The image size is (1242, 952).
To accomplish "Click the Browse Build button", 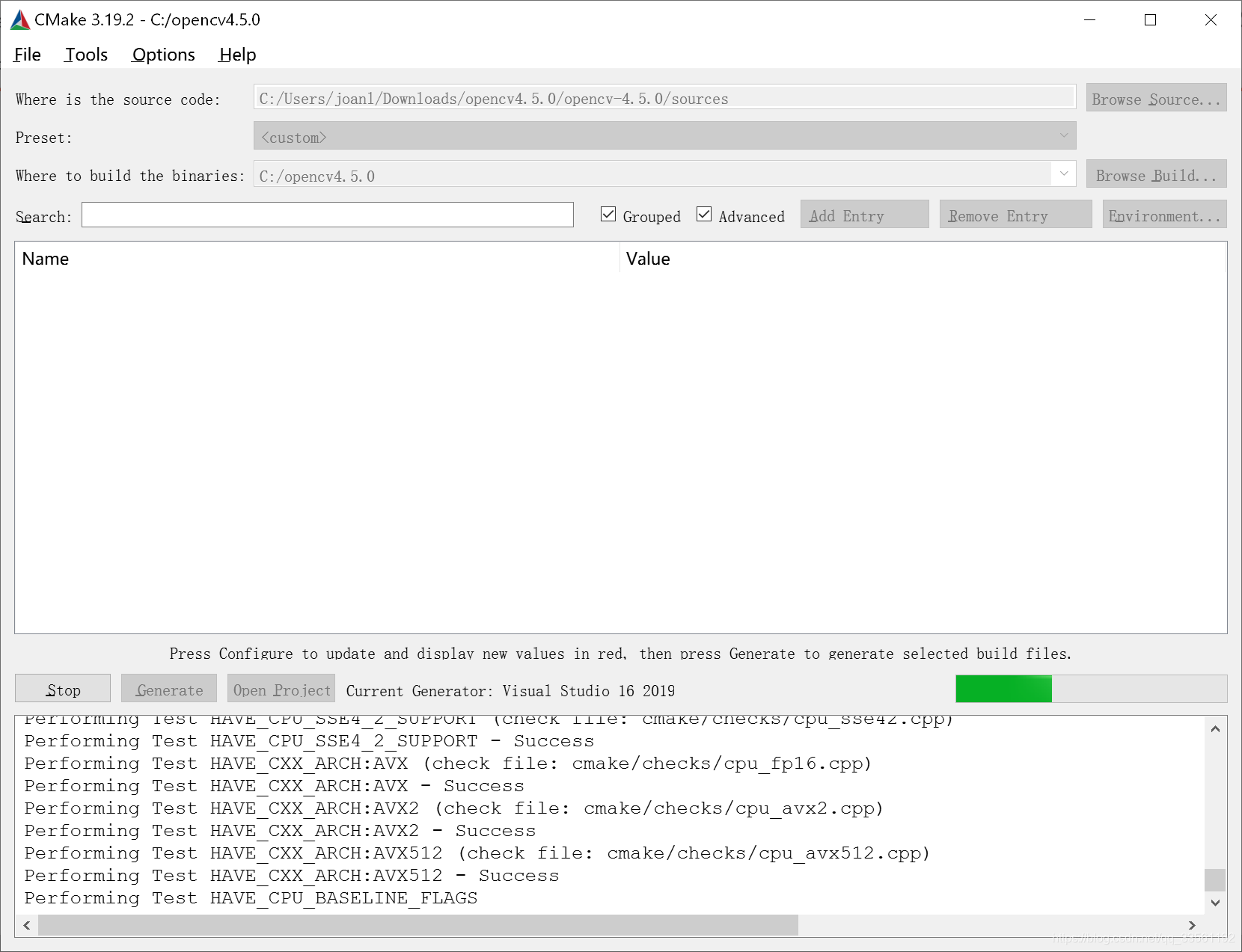I will [x=1156, y=174].
